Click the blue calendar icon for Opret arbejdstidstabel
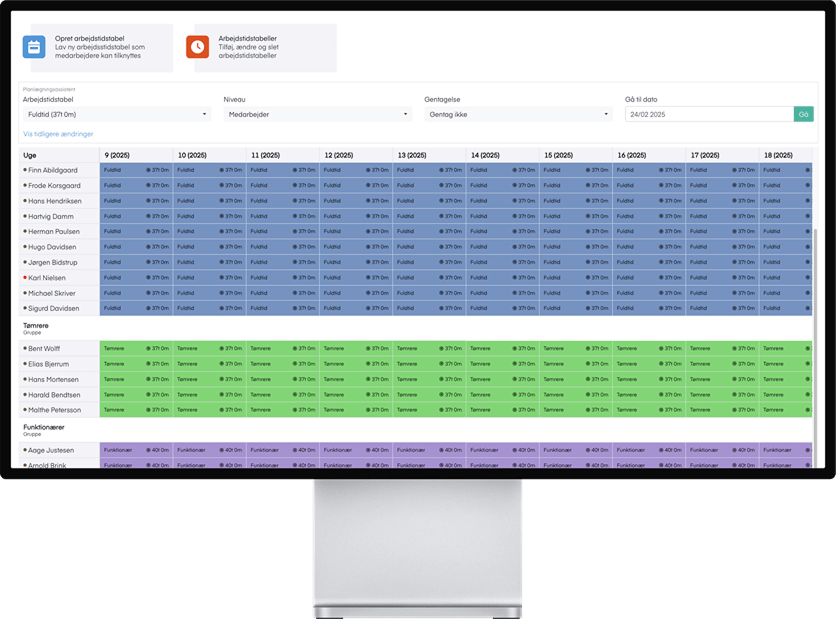Viewport: 836px width, 619px height. point(34,47)
